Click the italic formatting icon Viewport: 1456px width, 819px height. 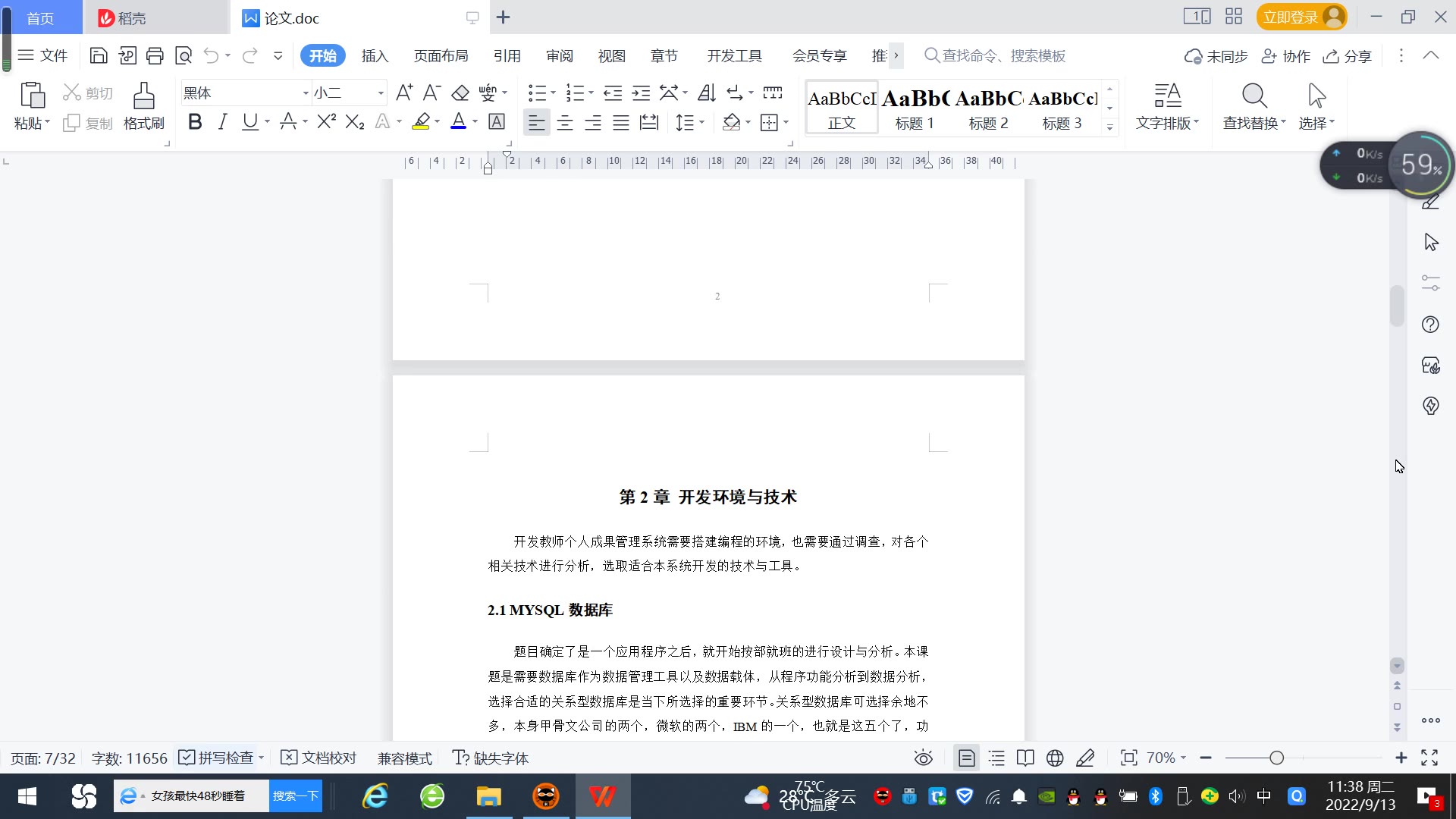[x=222, y=122]
